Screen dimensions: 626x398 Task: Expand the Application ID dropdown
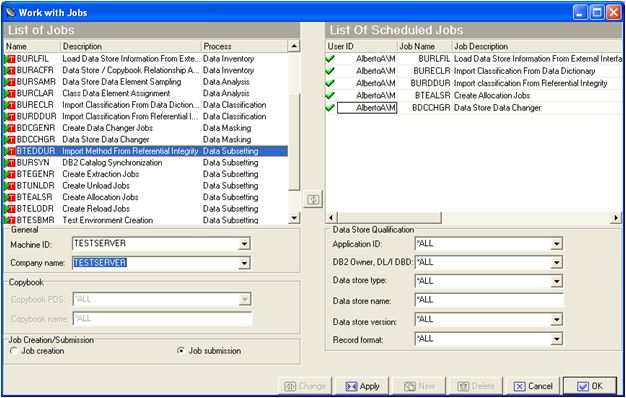point(557,244)
